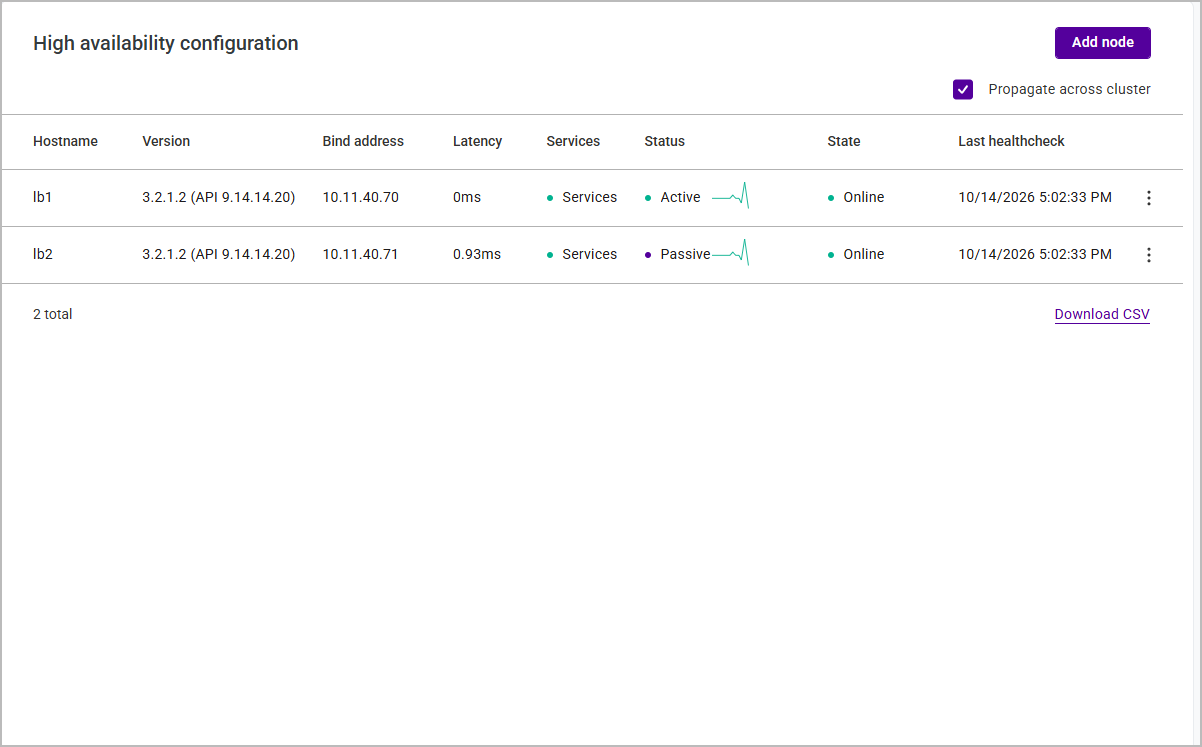Click the Latency column header
This screenshot has width=1202, height=747.
pyautogui.click(x=477, y=141)
